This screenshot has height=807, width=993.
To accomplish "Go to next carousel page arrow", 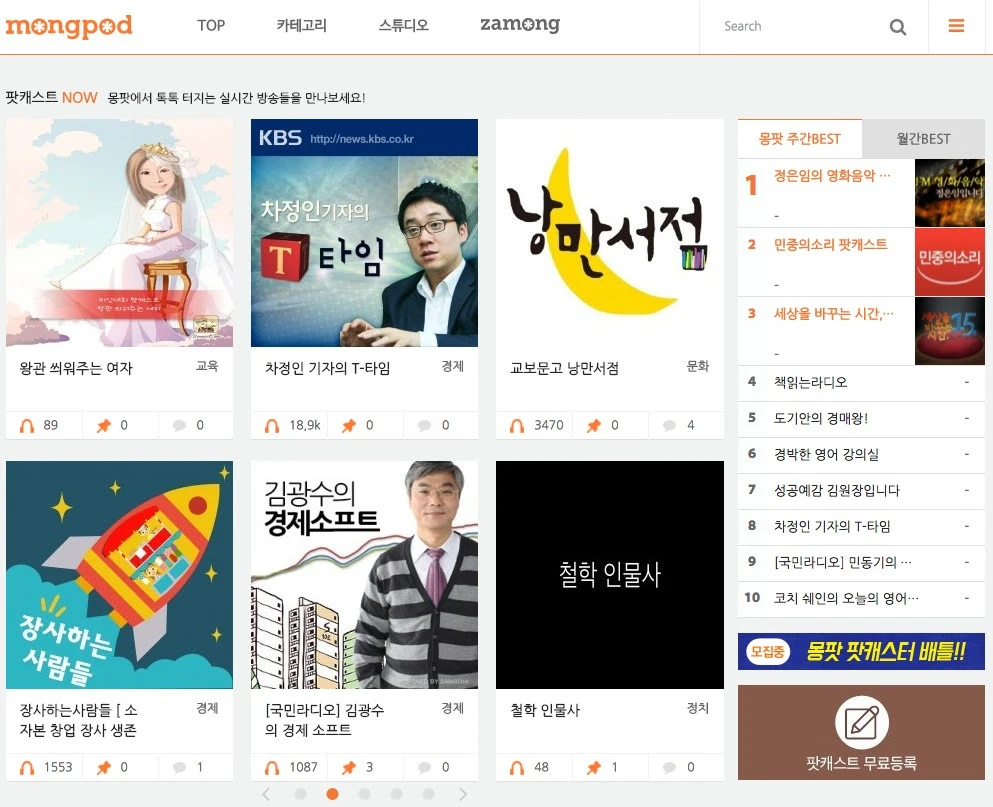I will (x=463, y=794).
